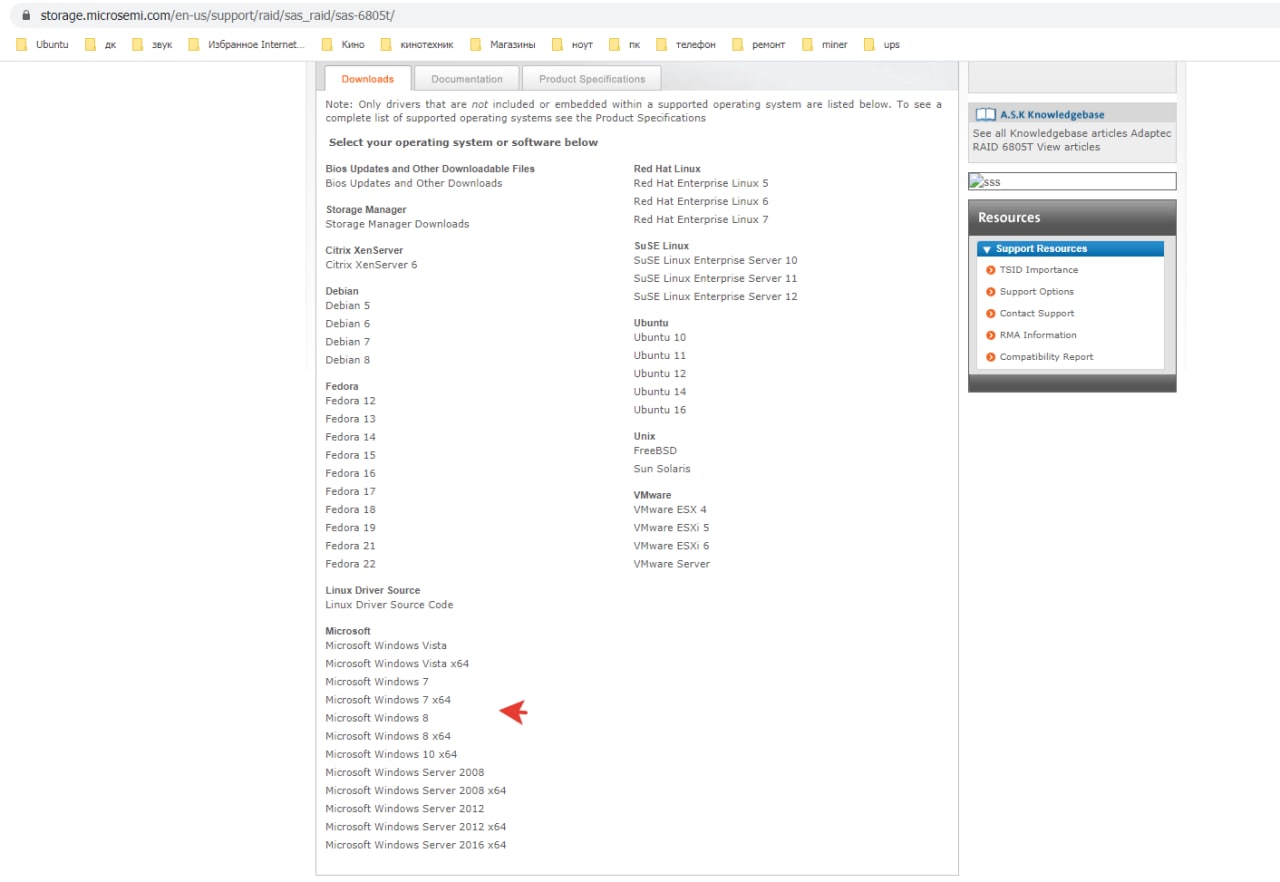Open Linux Driver Source Code link
Viewport: 1280px width, 882px height.
[x=389, y=605]
